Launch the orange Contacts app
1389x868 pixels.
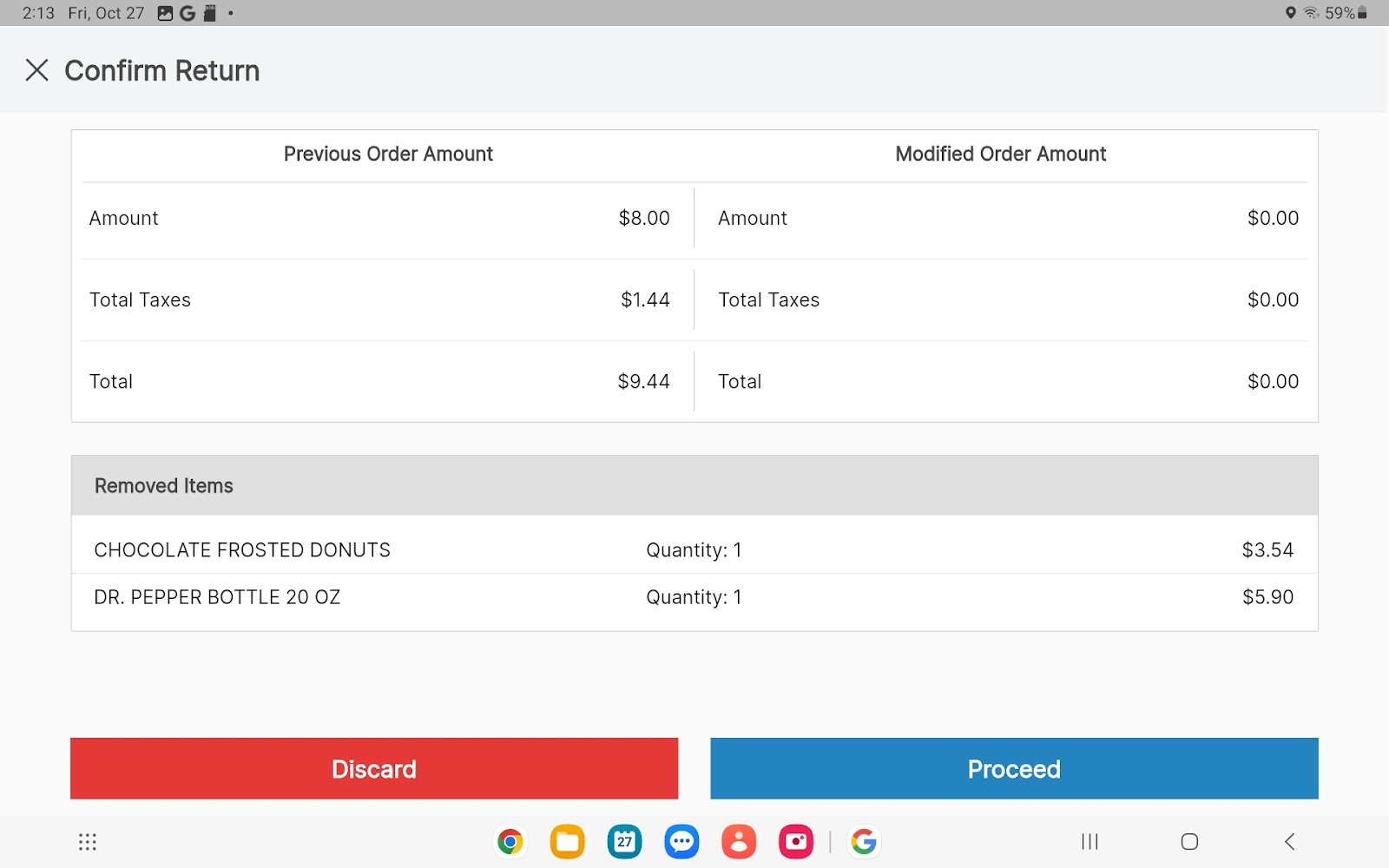tap(739, 841)
